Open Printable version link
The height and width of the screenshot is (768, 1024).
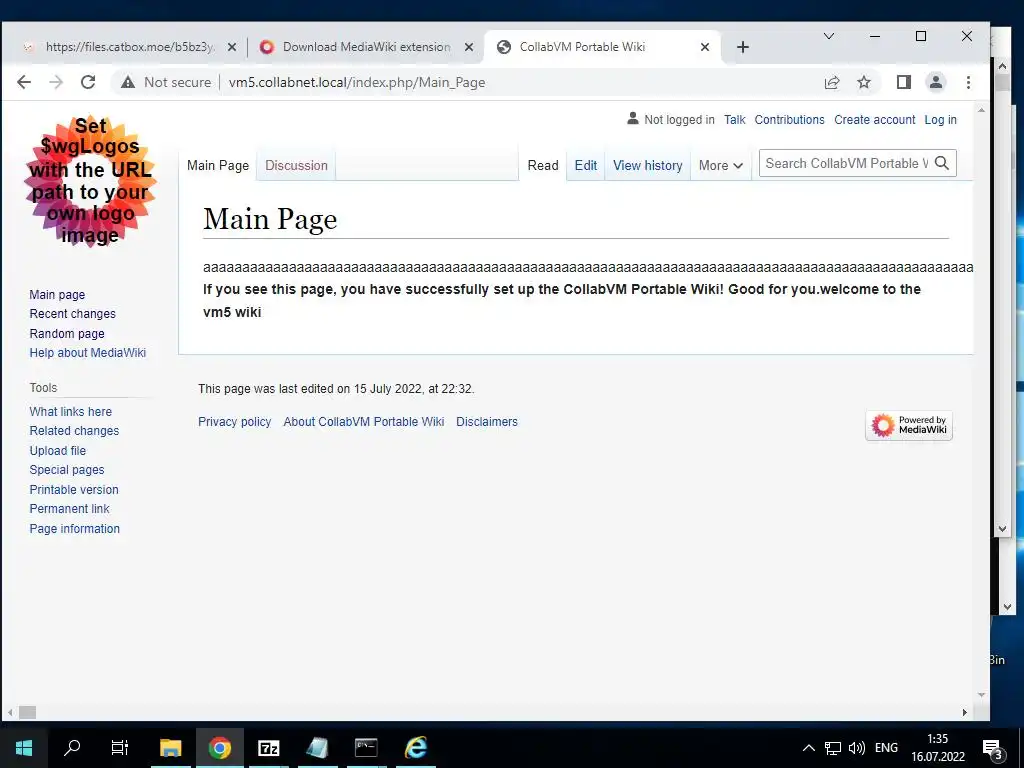74,490
